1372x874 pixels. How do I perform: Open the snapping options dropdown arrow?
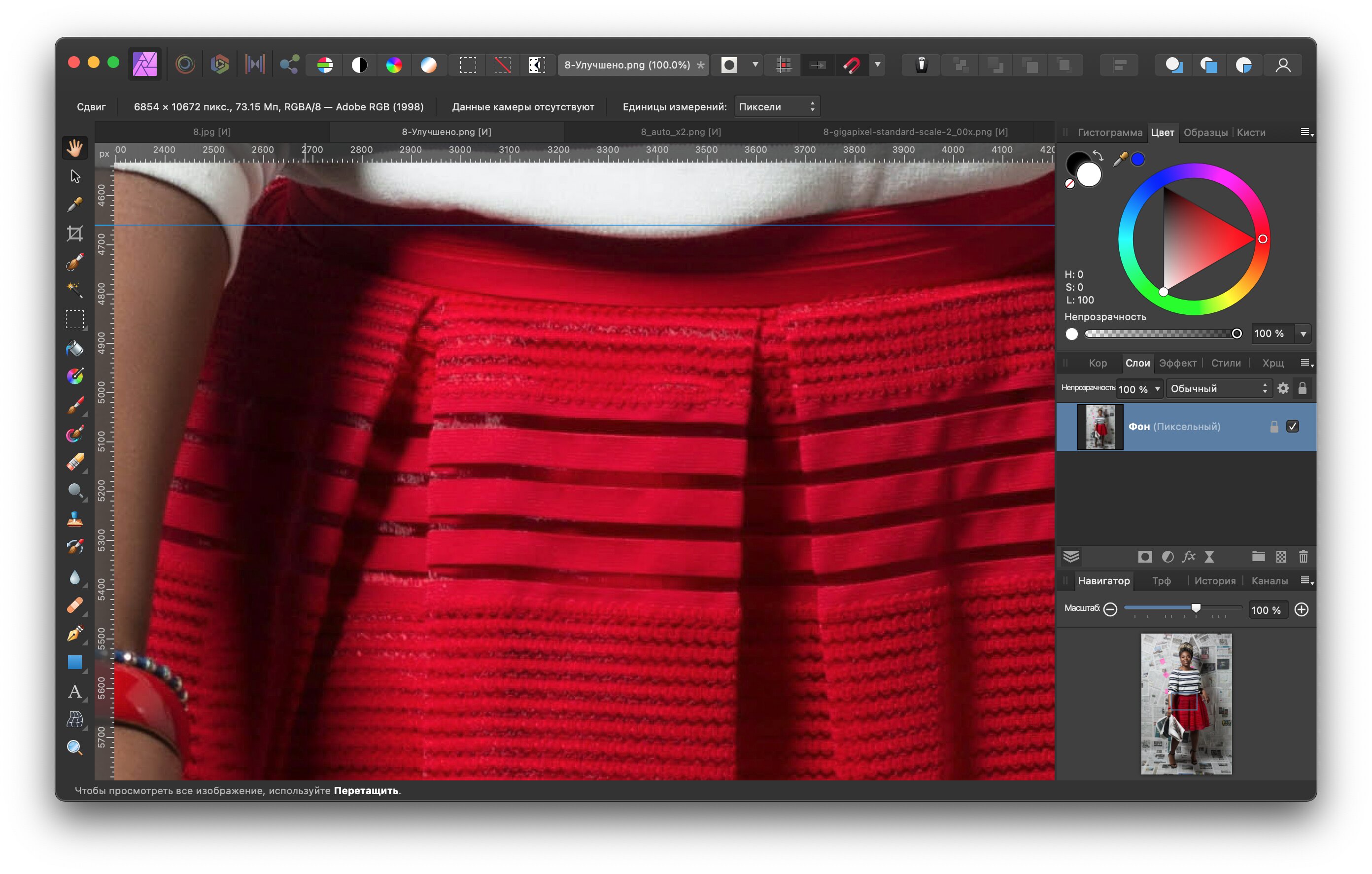pyautogui.click(x=878, y=65)
